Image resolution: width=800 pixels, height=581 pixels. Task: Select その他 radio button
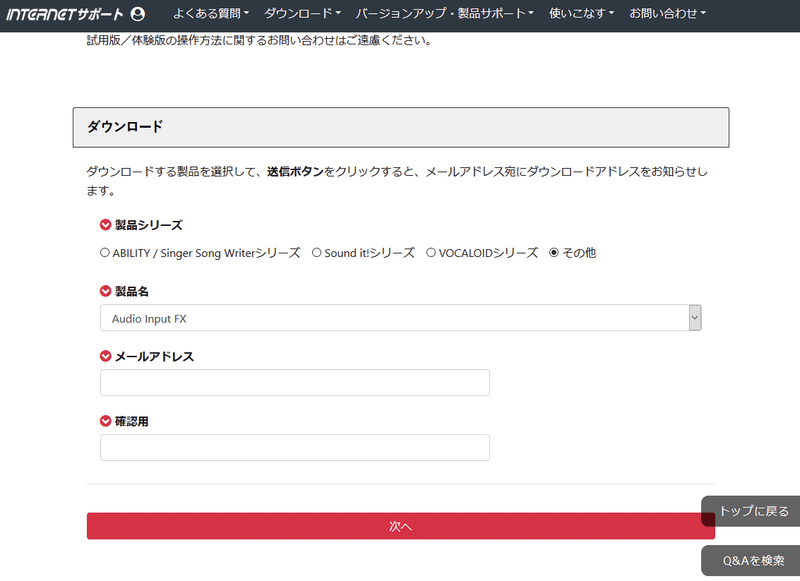(554, 252)
